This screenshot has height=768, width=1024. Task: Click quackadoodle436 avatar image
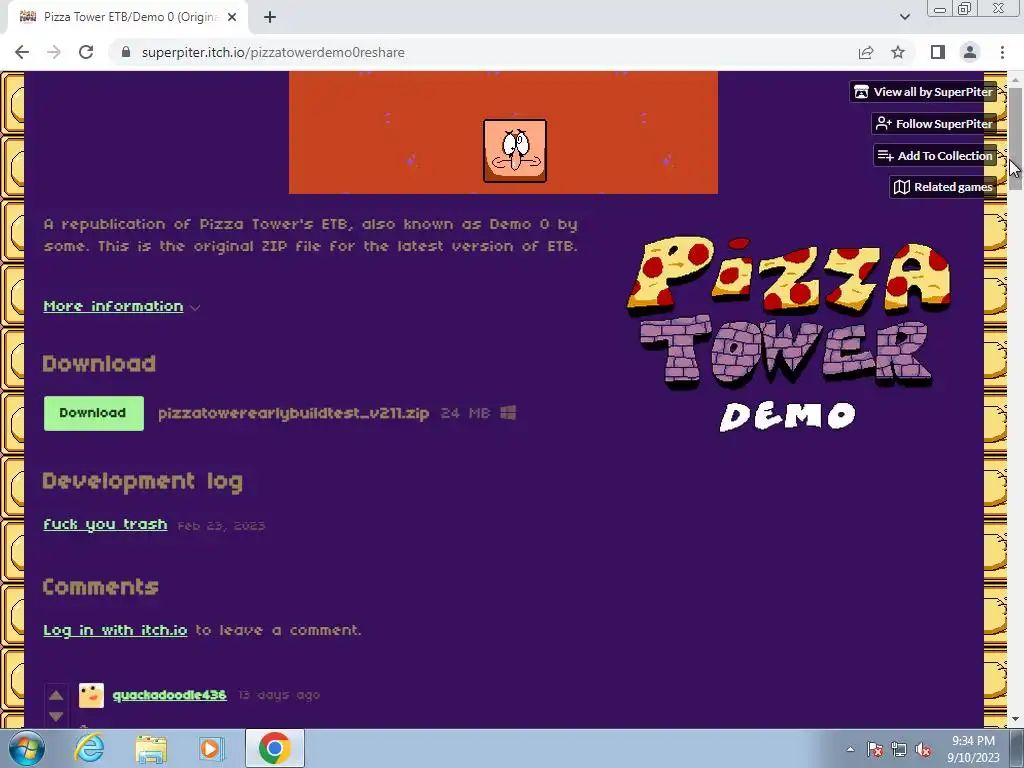(x=91, y=696)
